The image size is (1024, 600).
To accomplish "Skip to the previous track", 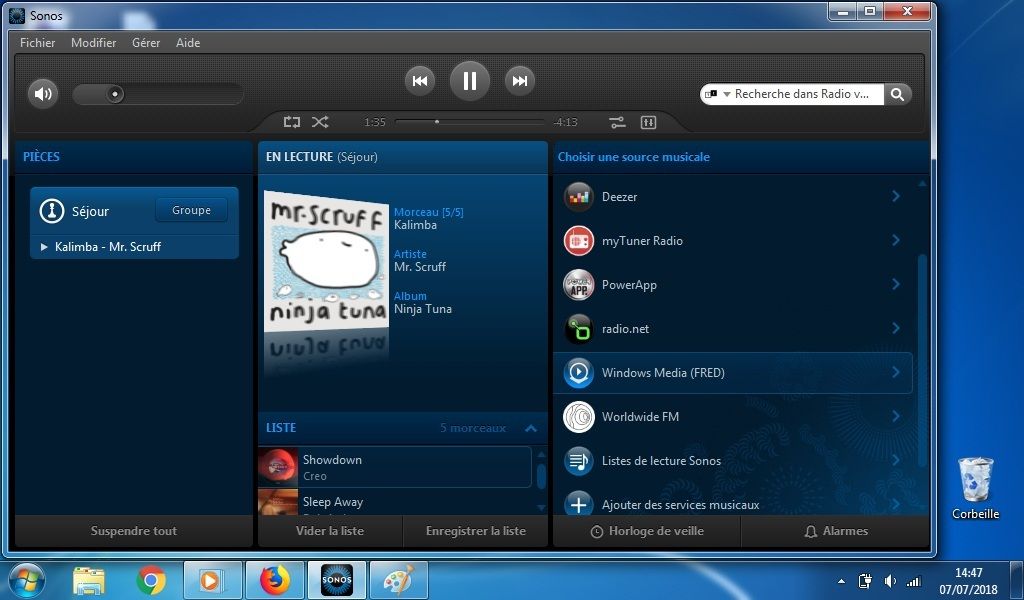I will [420, 81].
